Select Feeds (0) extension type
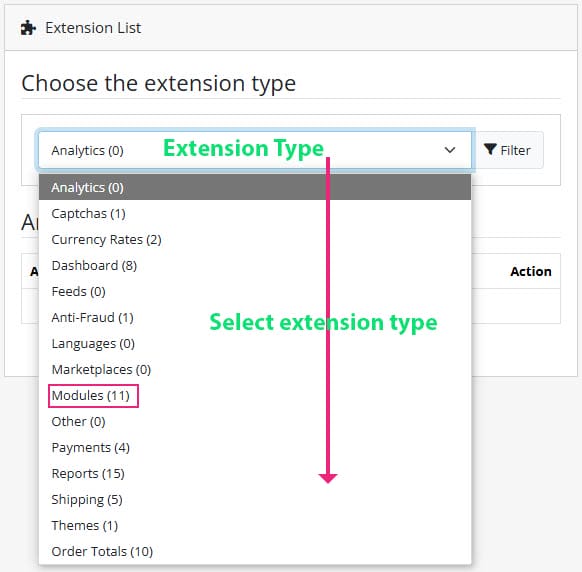 [x=255, y=291]
